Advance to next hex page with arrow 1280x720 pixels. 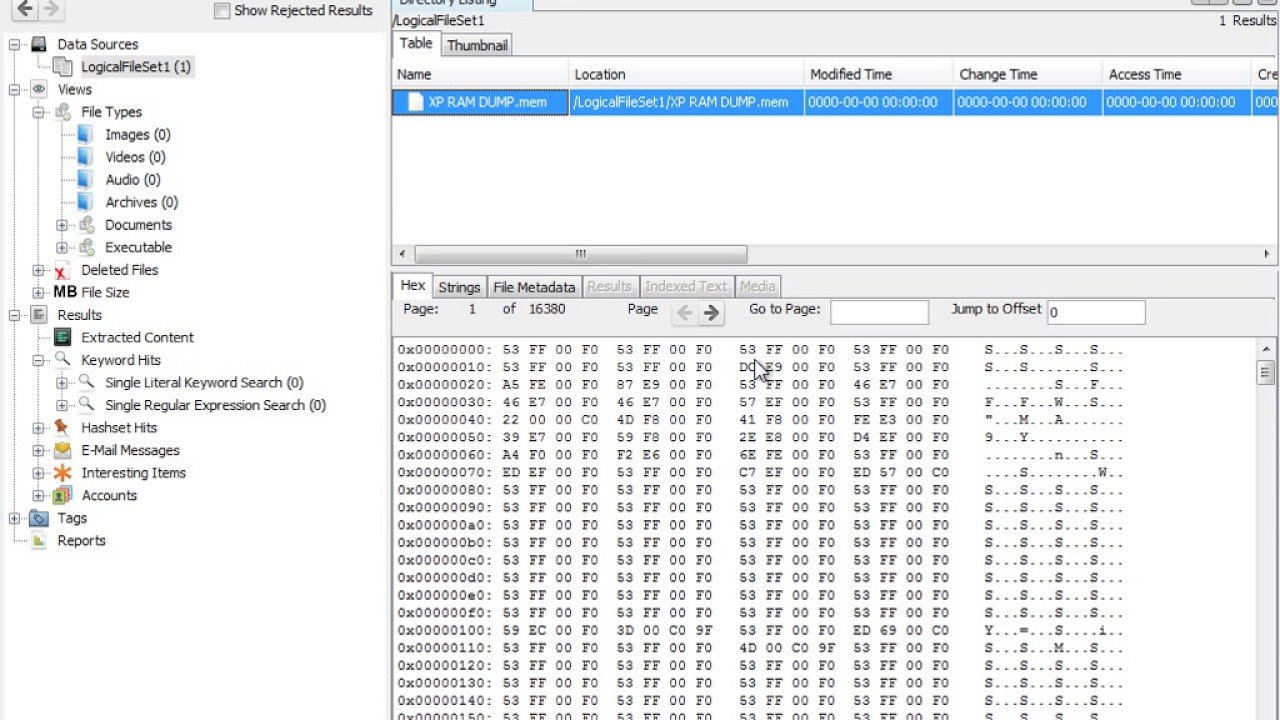point(712,313)
